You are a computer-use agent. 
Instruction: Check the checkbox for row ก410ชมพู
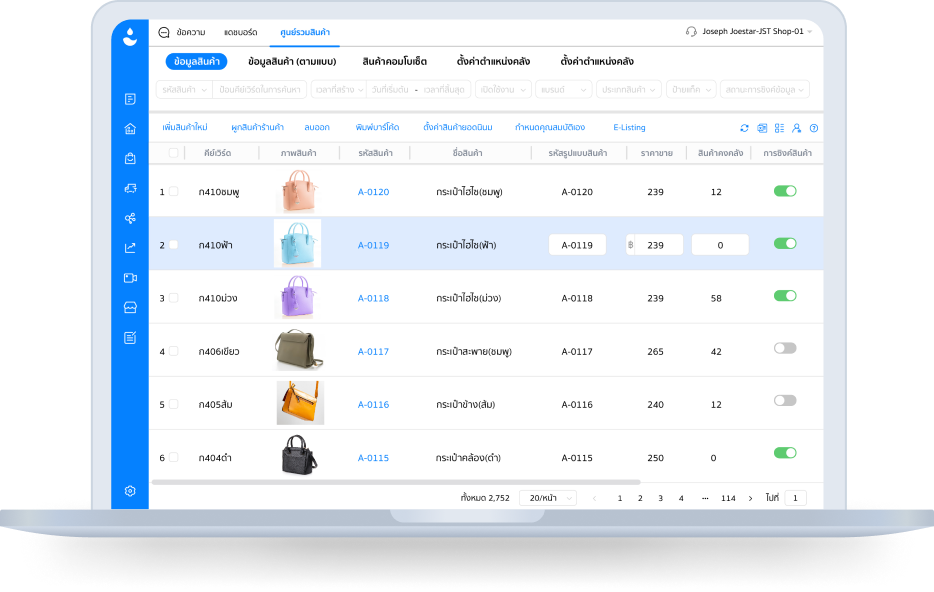(x=173, y=192)
